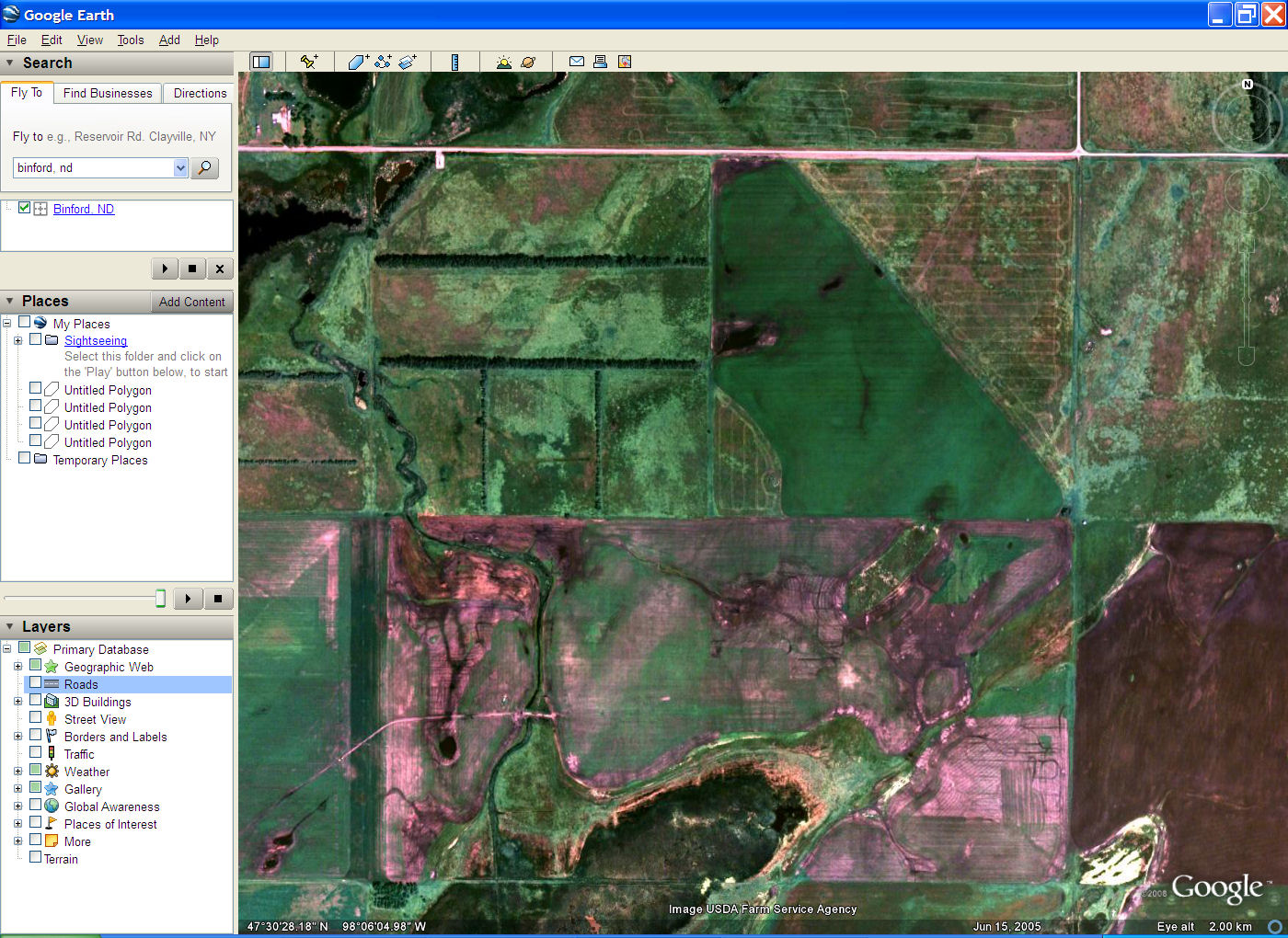Expand the Geographic Web layer node

tap(17, 666)
